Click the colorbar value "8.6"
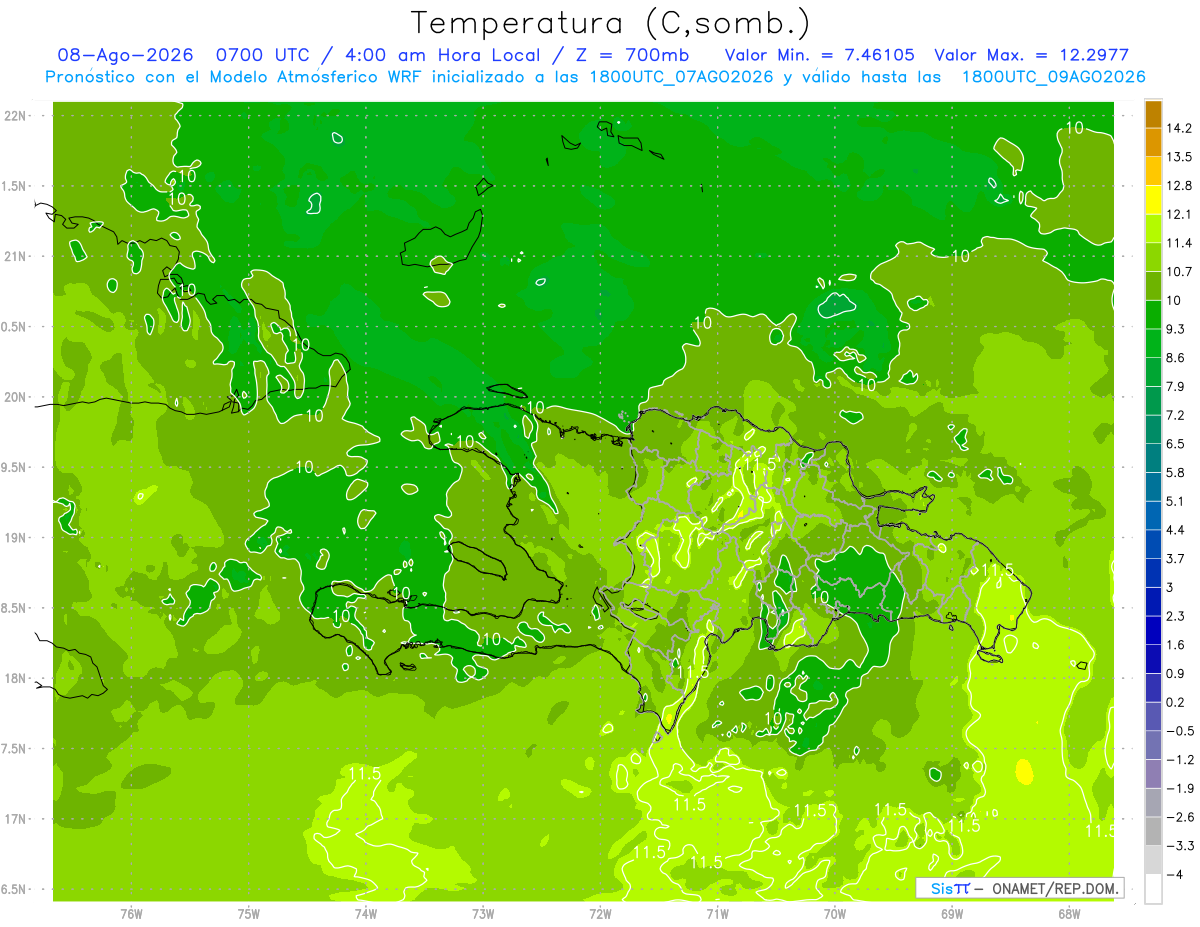The height and width of the screenshot is (927, 1200). click(1176, 358)
